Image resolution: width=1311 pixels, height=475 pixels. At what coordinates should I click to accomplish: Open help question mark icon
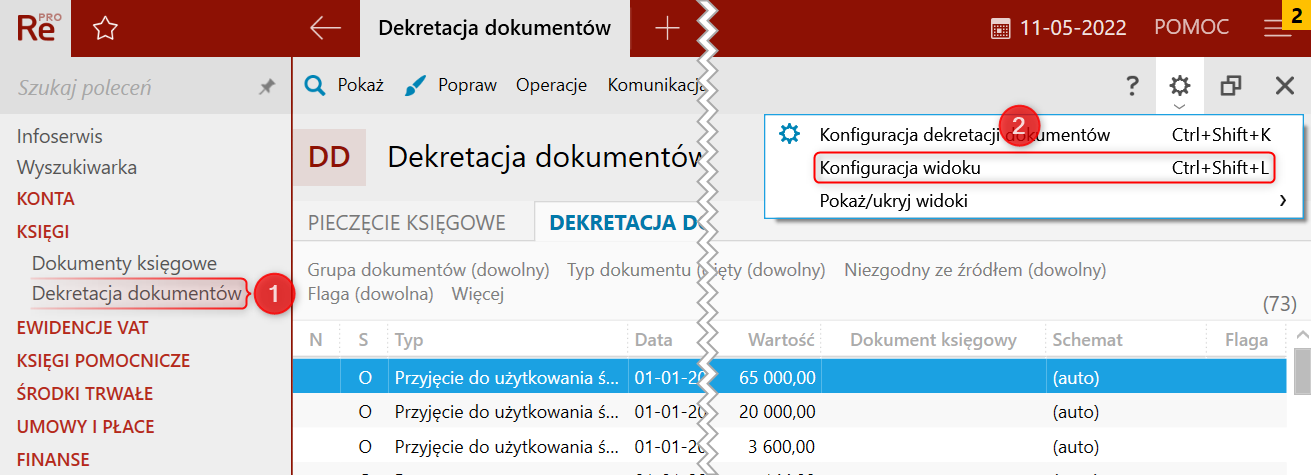click(1132, 86)
